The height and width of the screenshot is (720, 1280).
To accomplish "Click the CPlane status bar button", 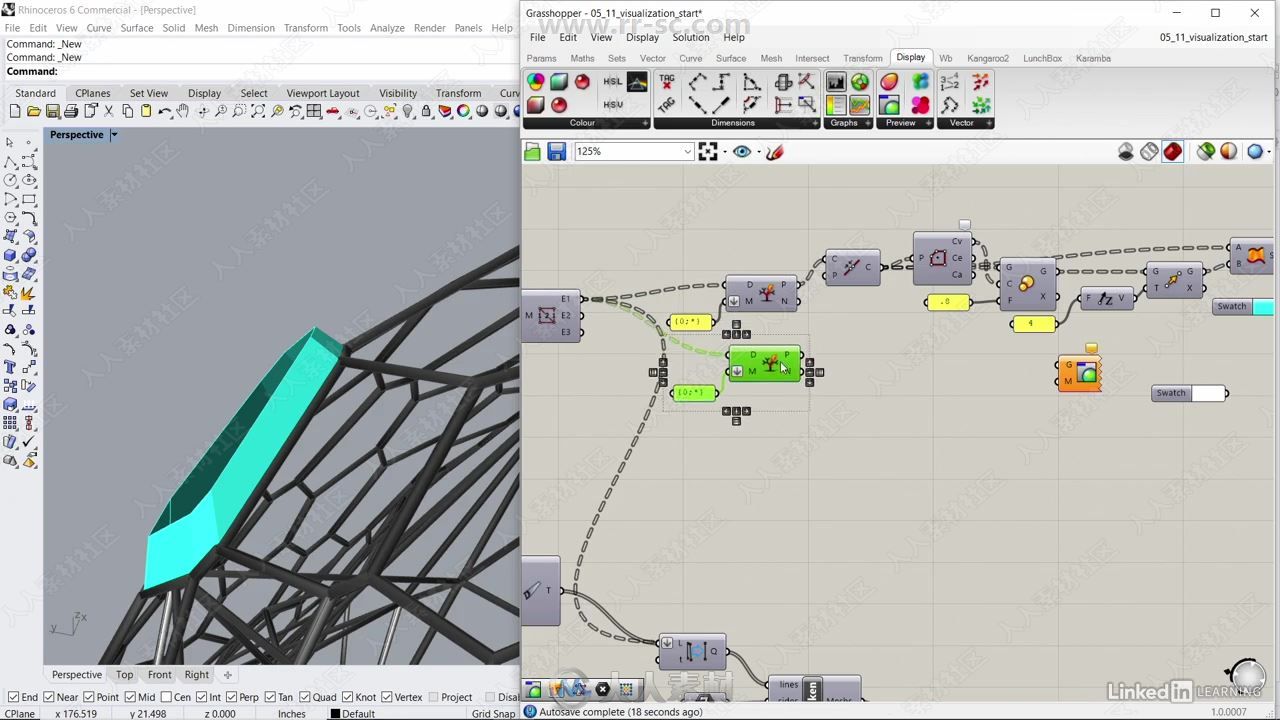I will 20,714.
